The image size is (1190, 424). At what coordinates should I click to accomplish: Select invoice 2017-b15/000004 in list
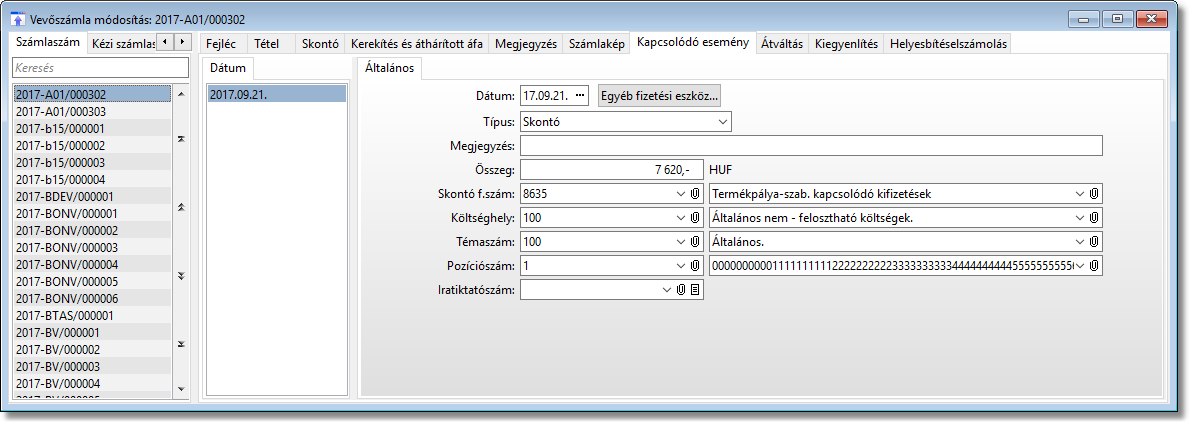pyautogui.click(x=91, y=180)
